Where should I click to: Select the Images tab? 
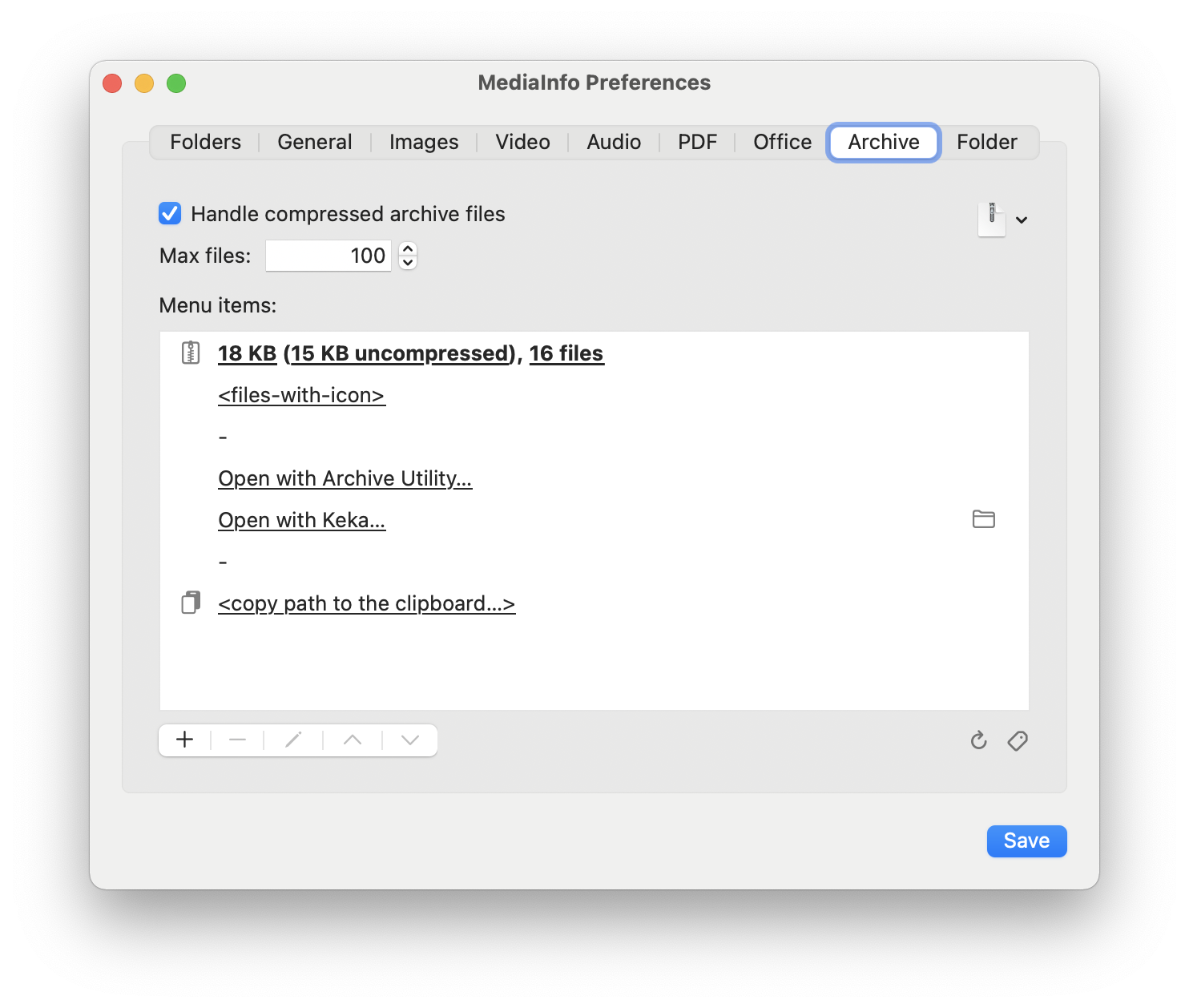pos(424,143)
